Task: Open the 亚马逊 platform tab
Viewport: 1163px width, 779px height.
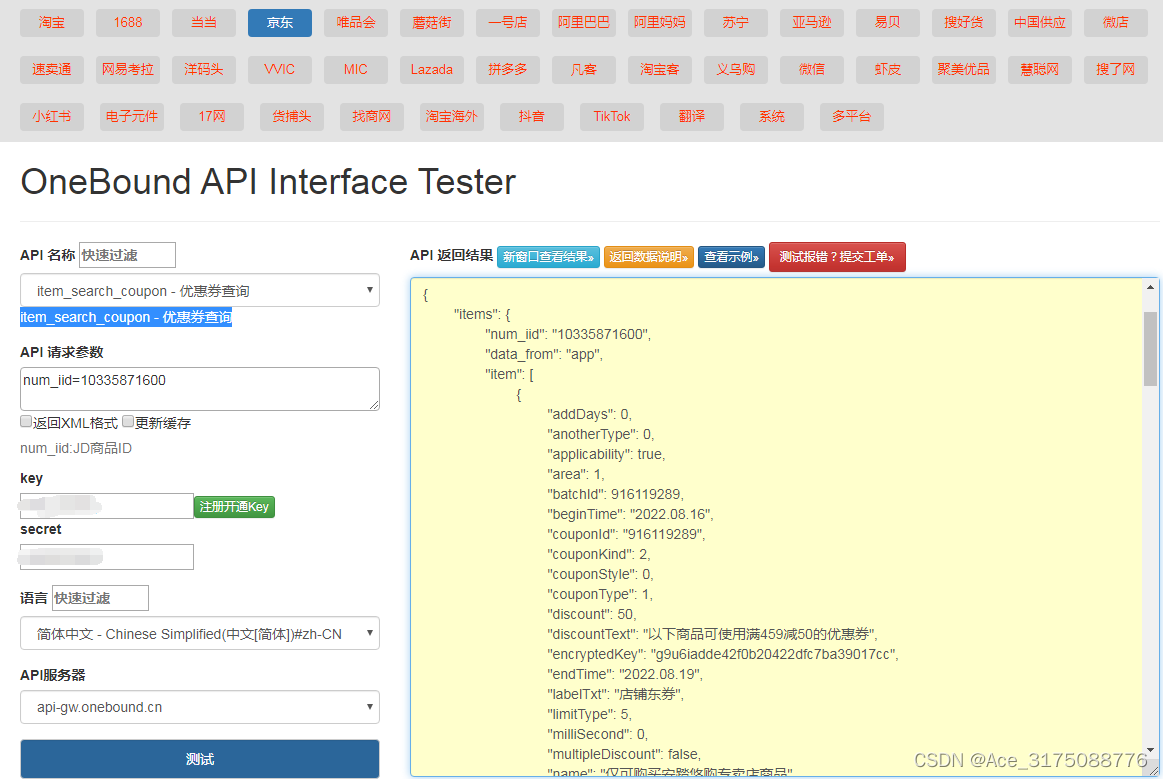Action: tap(811, 23)
